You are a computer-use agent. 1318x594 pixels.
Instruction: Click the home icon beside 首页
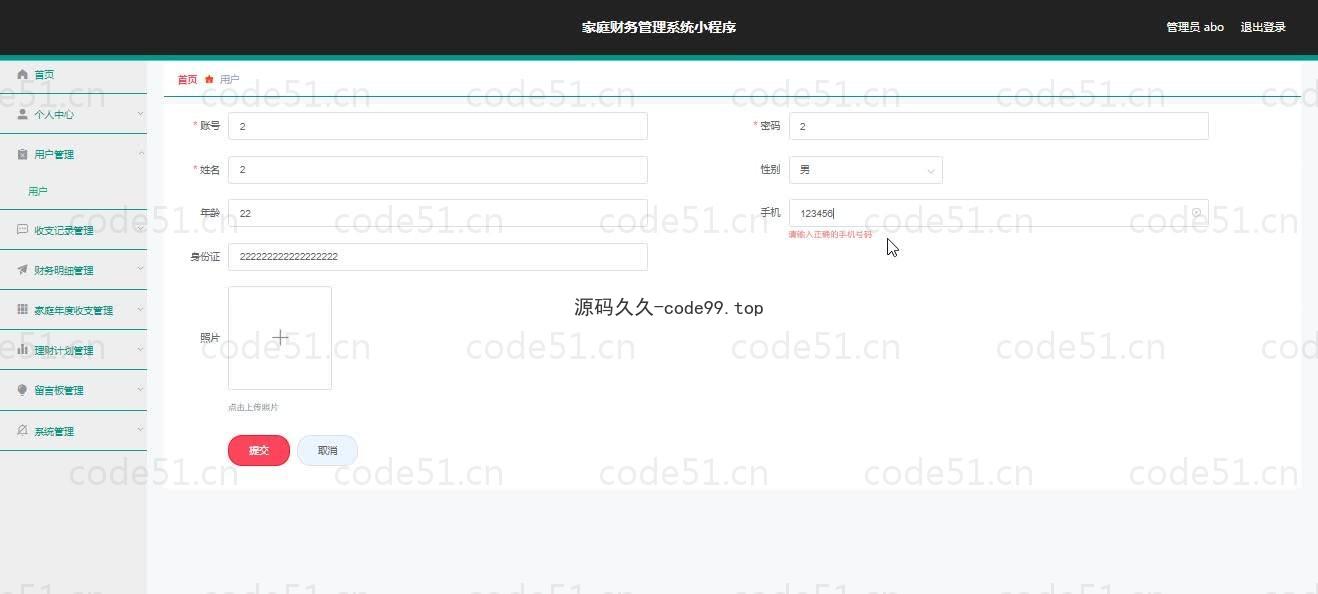[23, 74]
